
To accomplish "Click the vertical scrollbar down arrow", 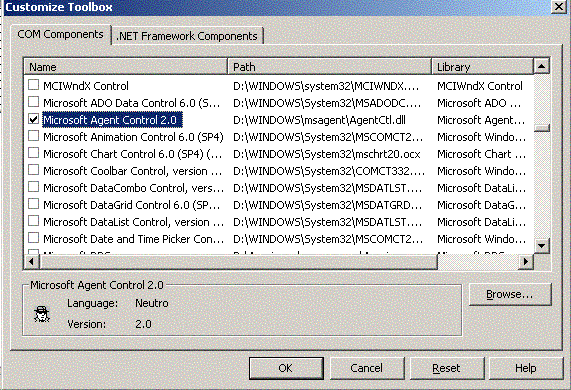I will click(x=542, y=245).
